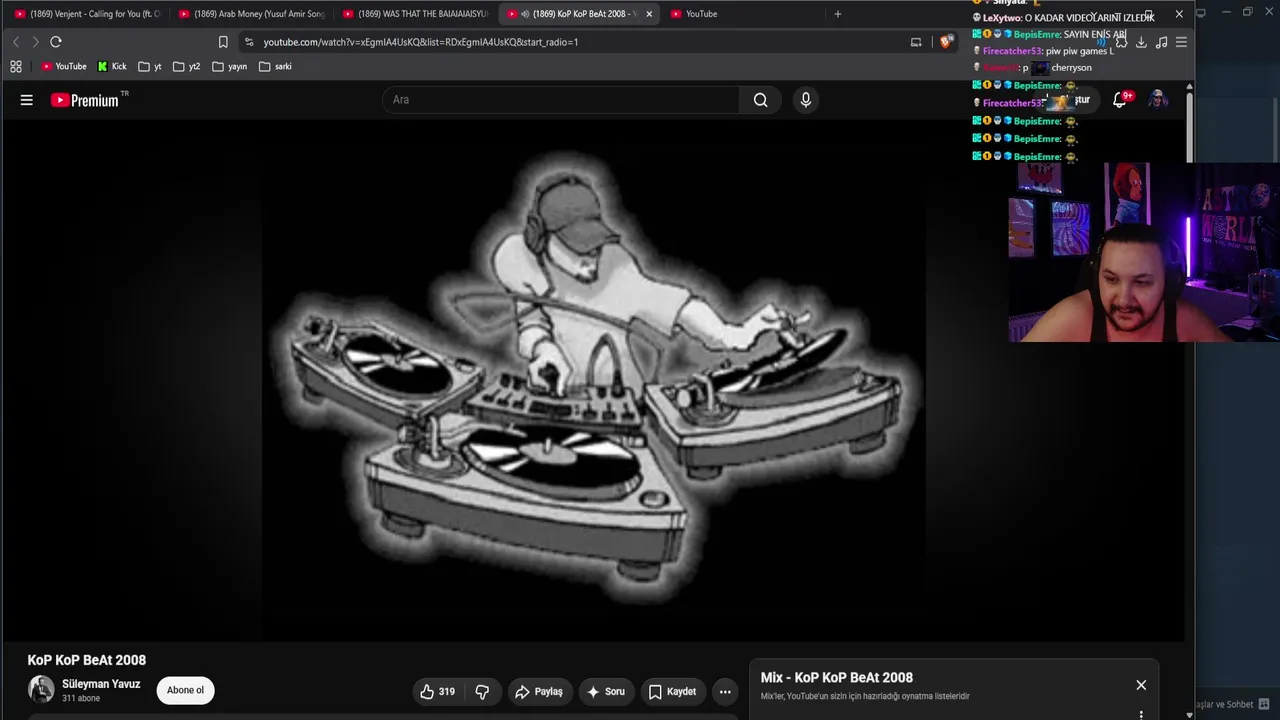Click the Mix - KoP KoP BeAt 2008 heading
This screenshot has height=720, width=1280.
coord(837,678)
